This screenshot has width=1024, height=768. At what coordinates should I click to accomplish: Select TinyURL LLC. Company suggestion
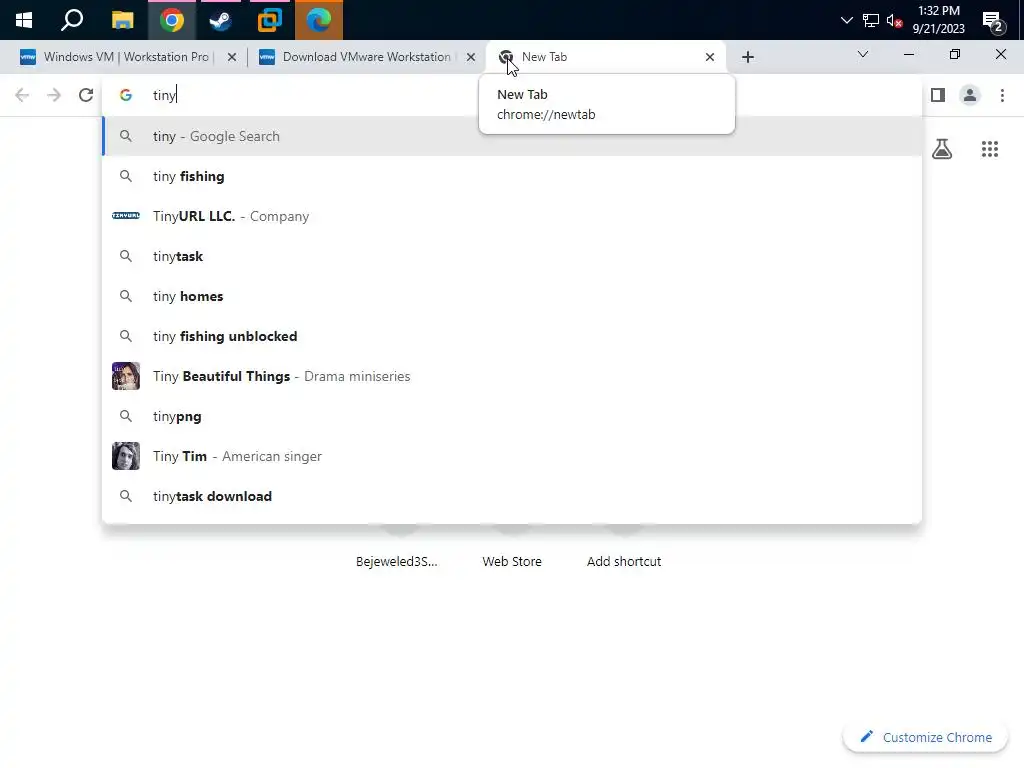click(512, 216)
